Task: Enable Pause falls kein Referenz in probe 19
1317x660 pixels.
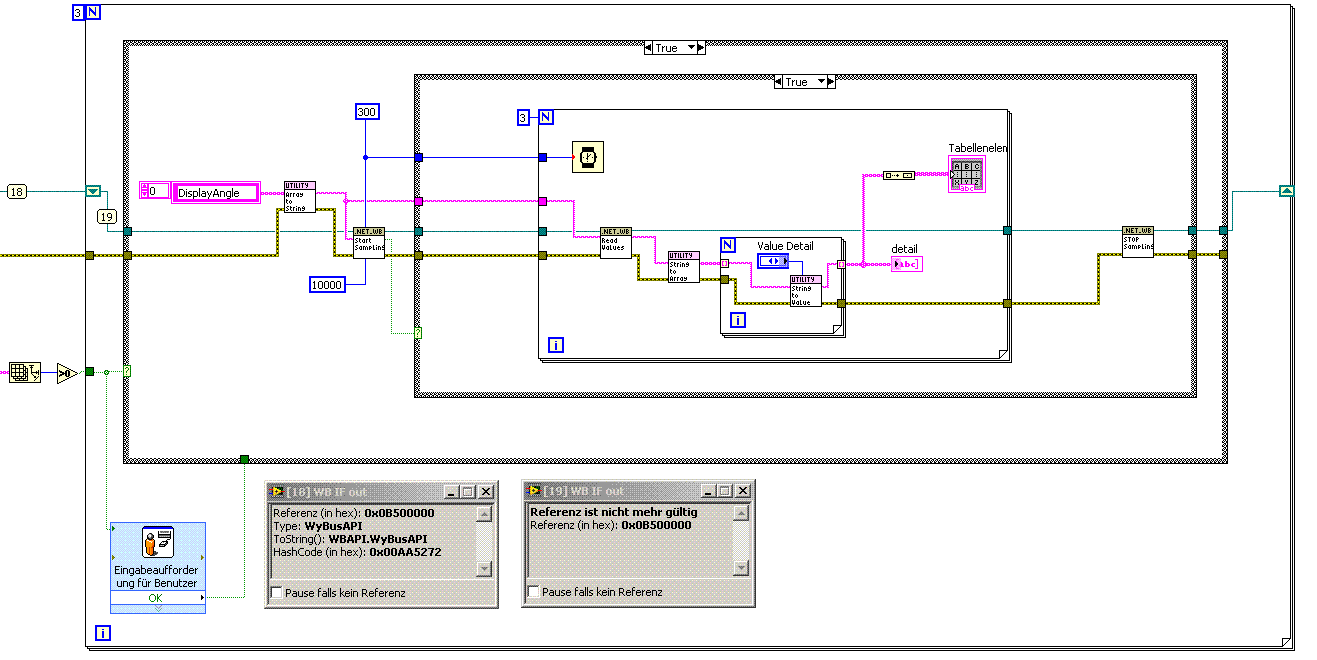Action: 533,592
